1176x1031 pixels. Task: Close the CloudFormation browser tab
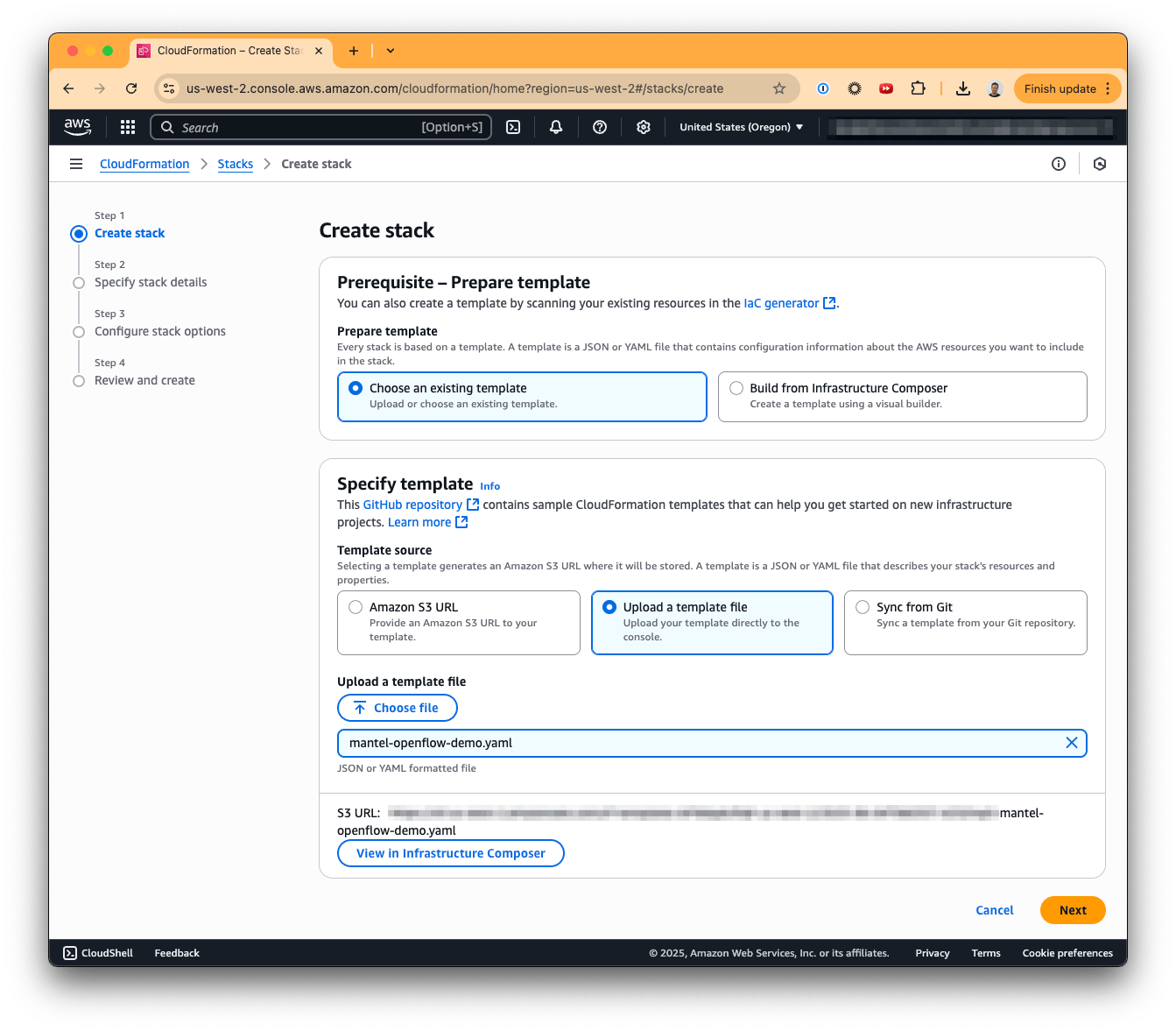coord(319,51)
